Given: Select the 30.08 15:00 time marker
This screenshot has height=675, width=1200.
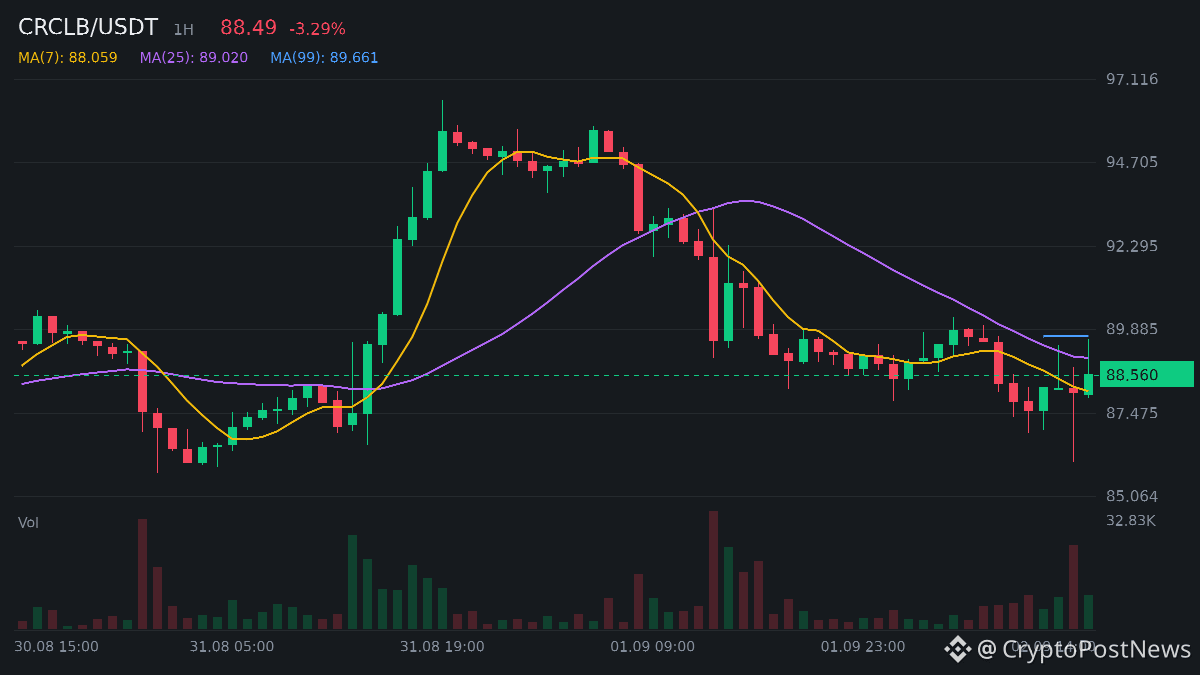Looking at the screenshot, I should click(56, 647).
